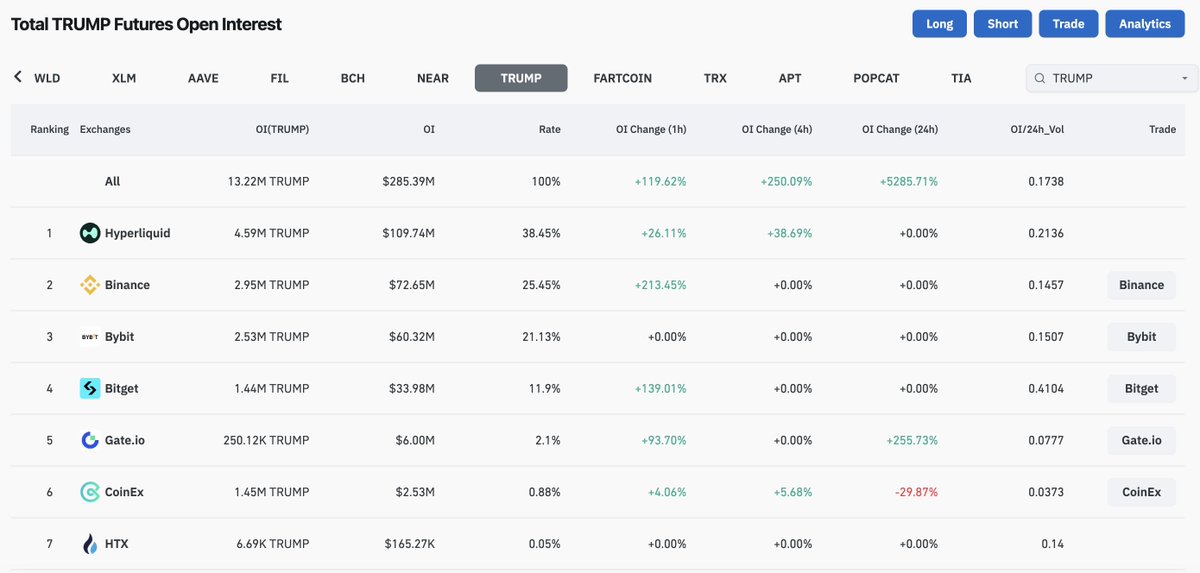Sort by OI/24h_Vol column header
Viewport: 1200px width, 573px height.
click(1037, 129)
